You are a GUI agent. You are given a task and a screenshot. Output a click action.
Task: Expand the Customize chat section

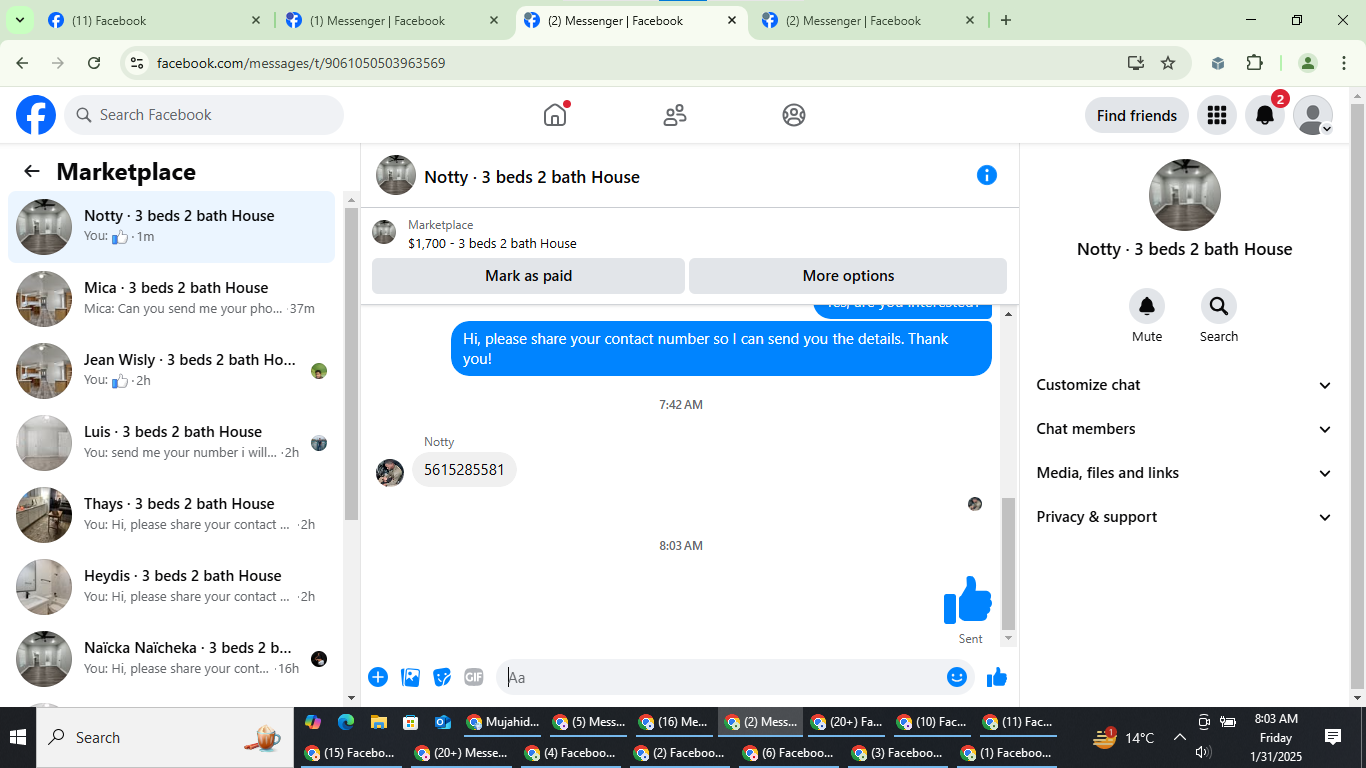pyautogui.click(x=1184, y=385)
